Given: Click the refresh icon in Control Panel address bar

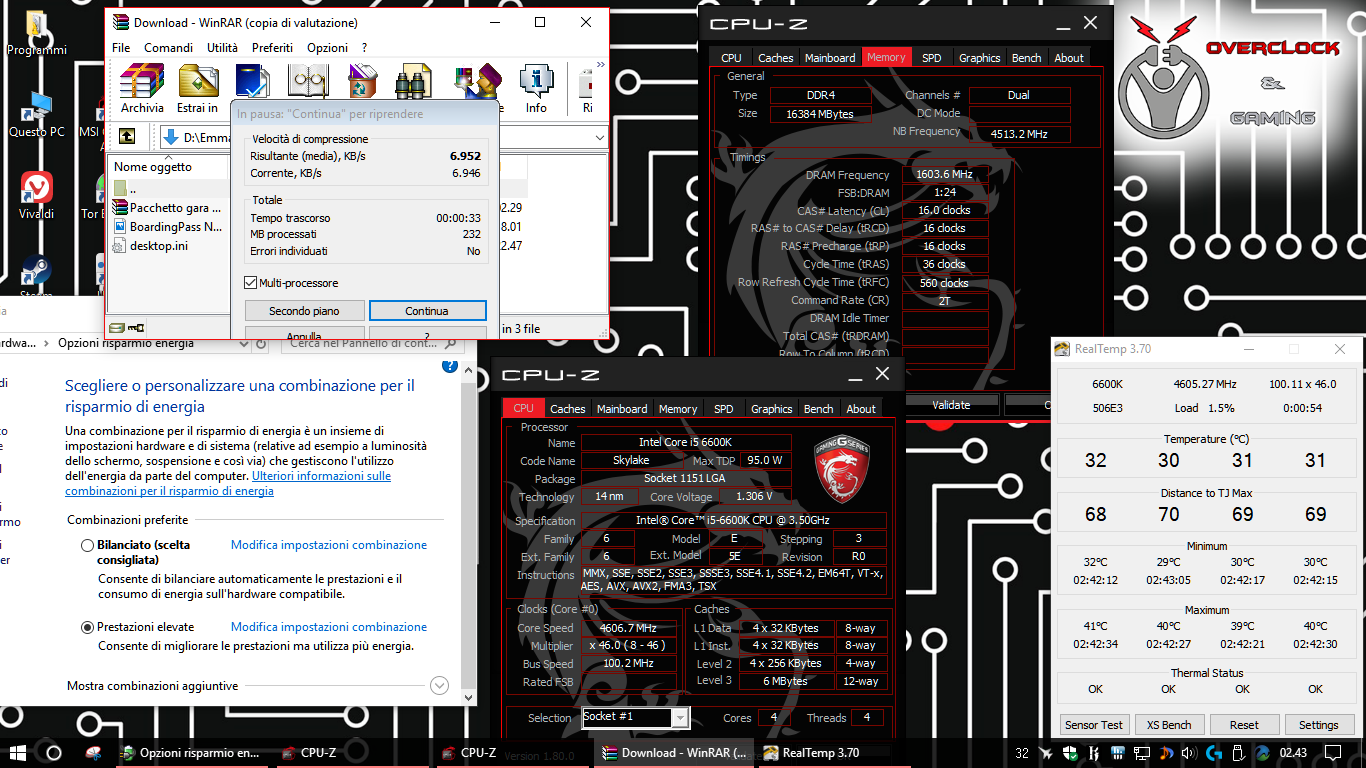Looking at the screenshot, I should point(261,343).
